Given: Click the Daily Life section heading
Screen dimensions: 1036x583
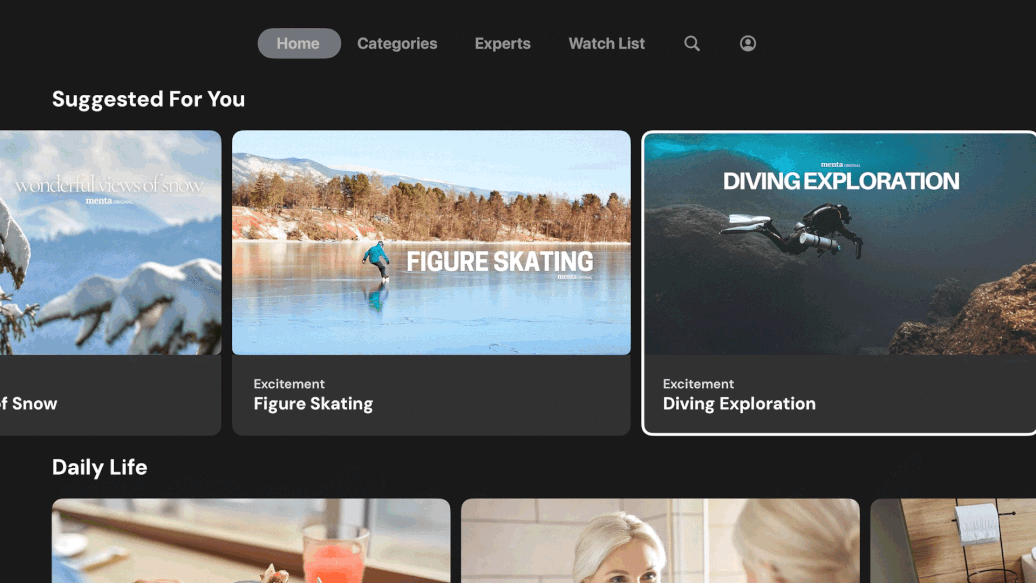Looking at the screenshot, I should click(x=99, y=467).
